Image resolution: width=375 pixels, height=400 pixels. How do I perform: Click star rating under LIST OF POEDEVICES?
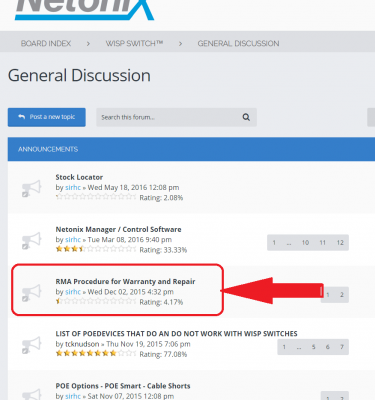click(96, 353)
